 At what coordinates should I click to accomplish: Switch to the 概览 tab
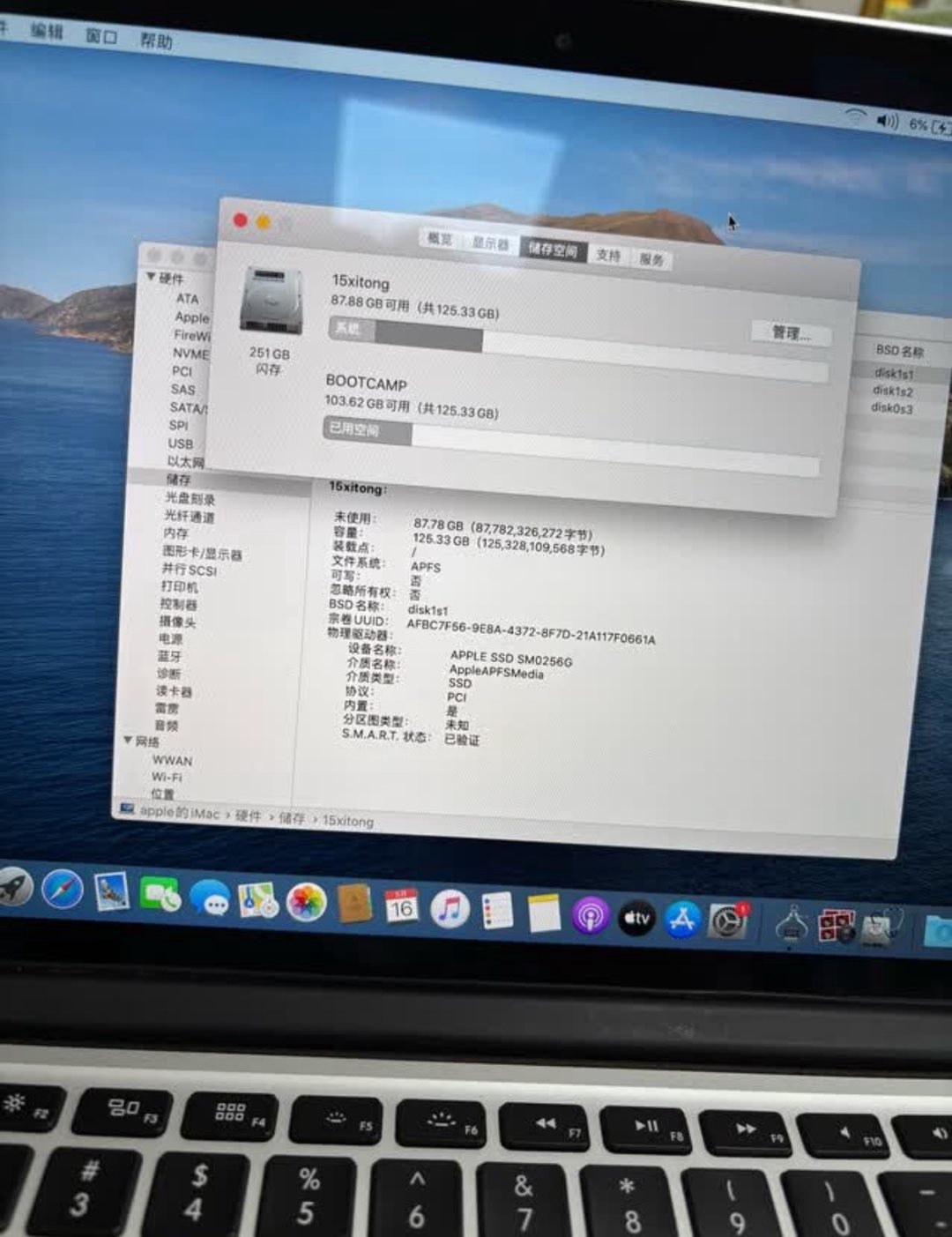[x=439, y=239]
